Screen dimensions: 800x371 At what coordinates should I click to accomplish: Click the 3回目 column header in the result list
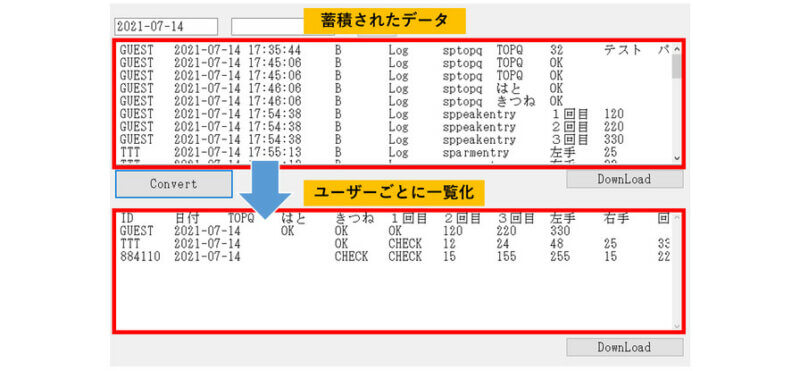point(515,218)
